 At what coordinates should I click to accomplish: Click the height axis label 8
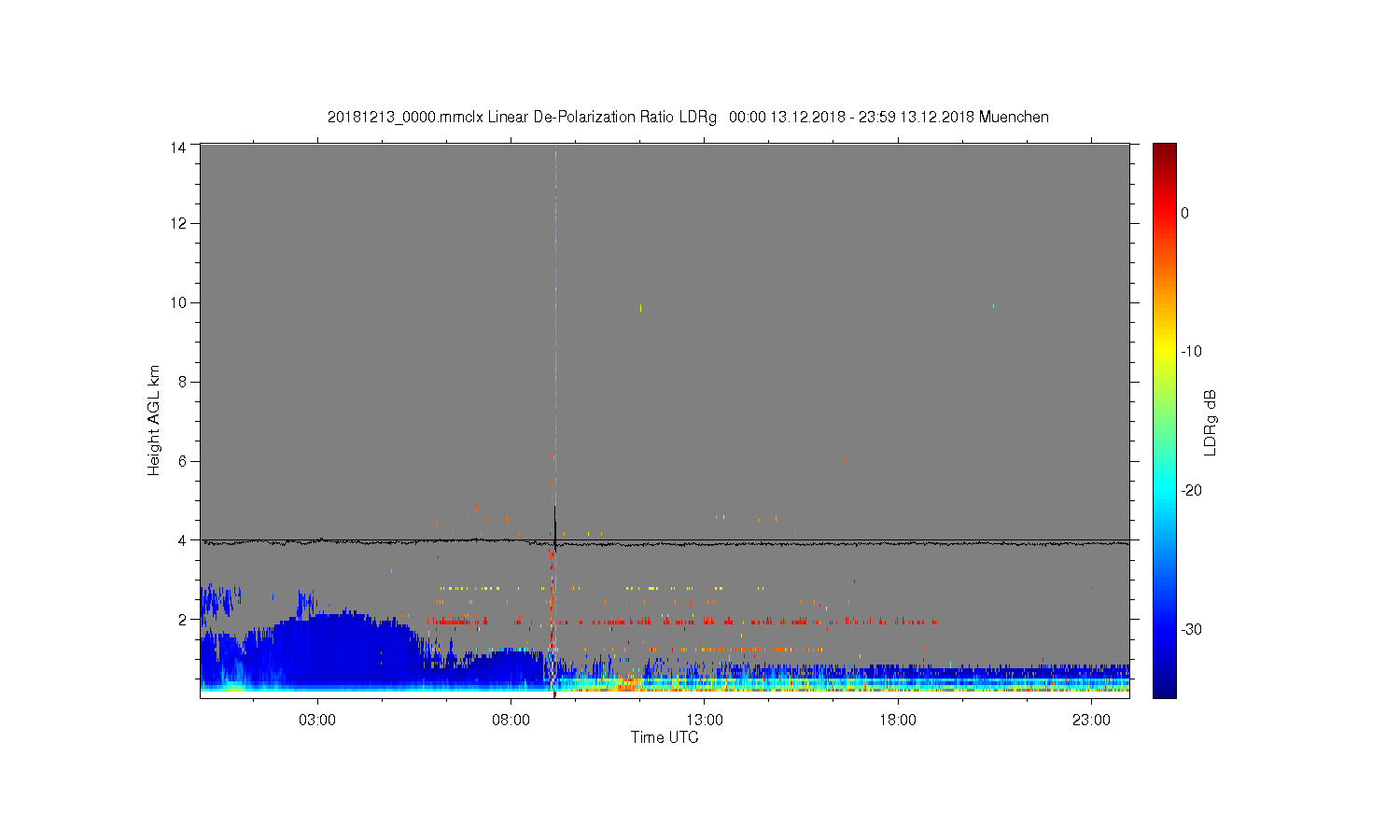[x=182, y=382]
